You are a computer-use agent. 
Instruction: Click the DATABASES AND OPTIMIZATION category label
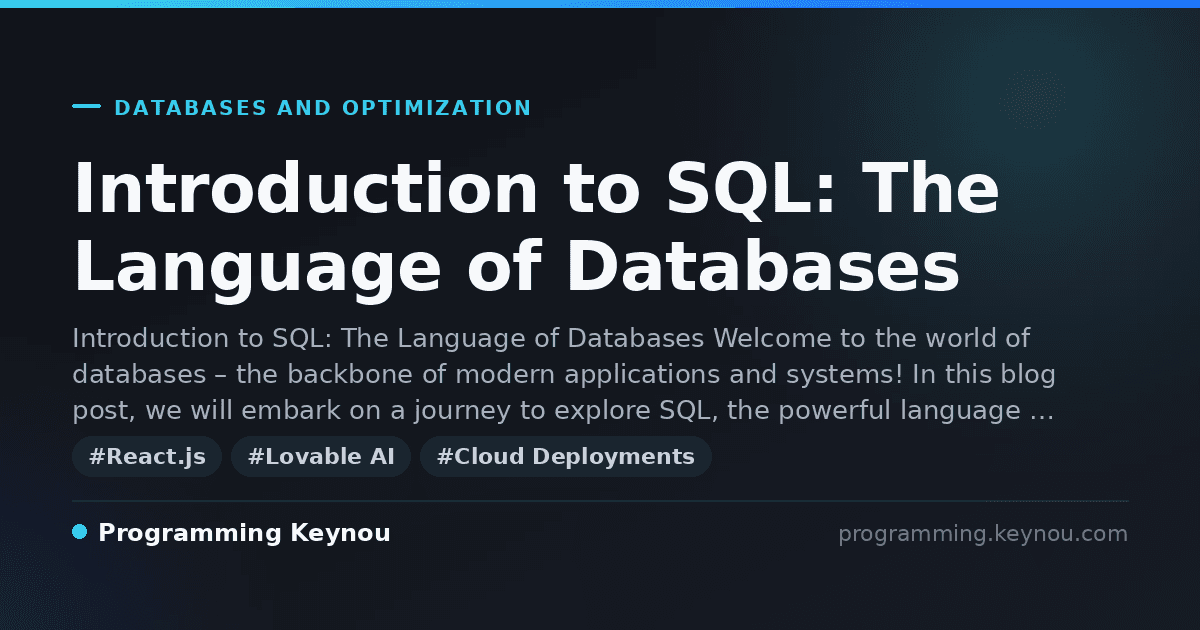click(323, 108)
